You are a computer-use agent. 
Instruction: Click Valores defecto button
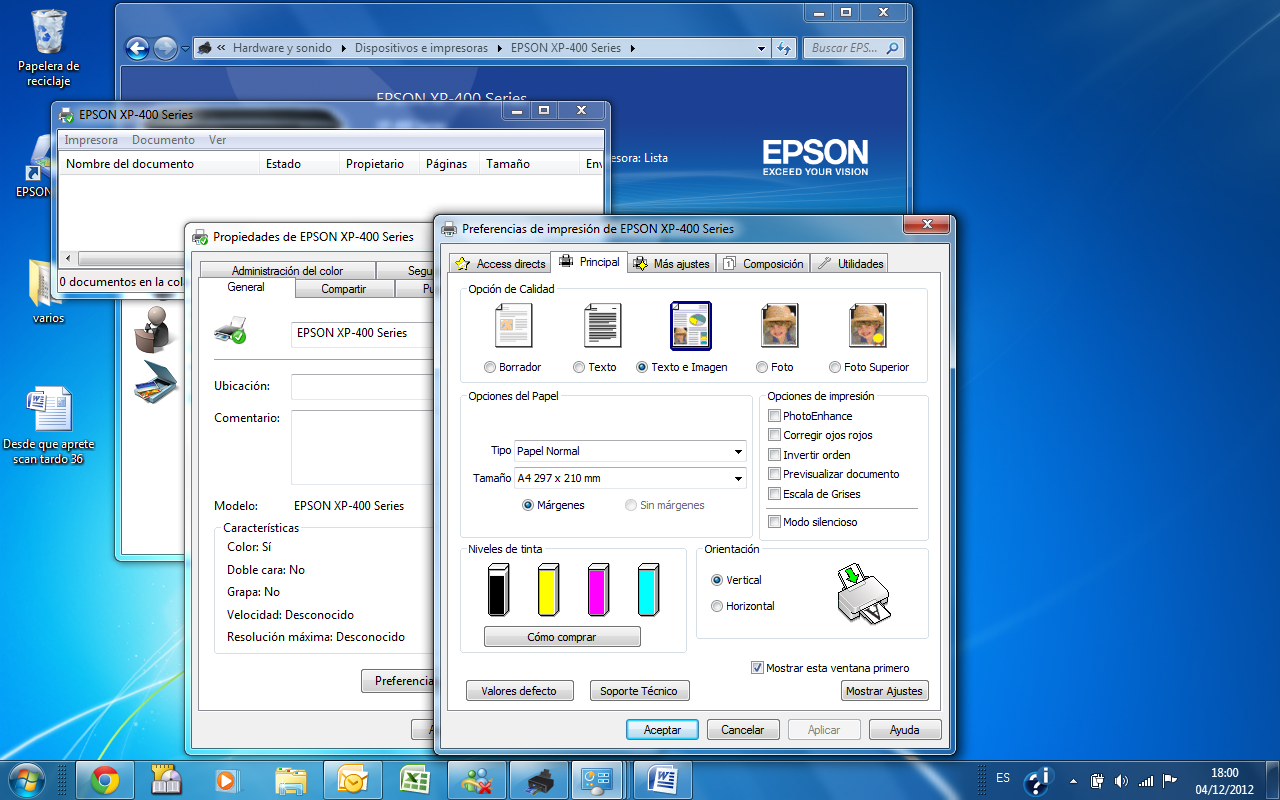coord(519,691)
